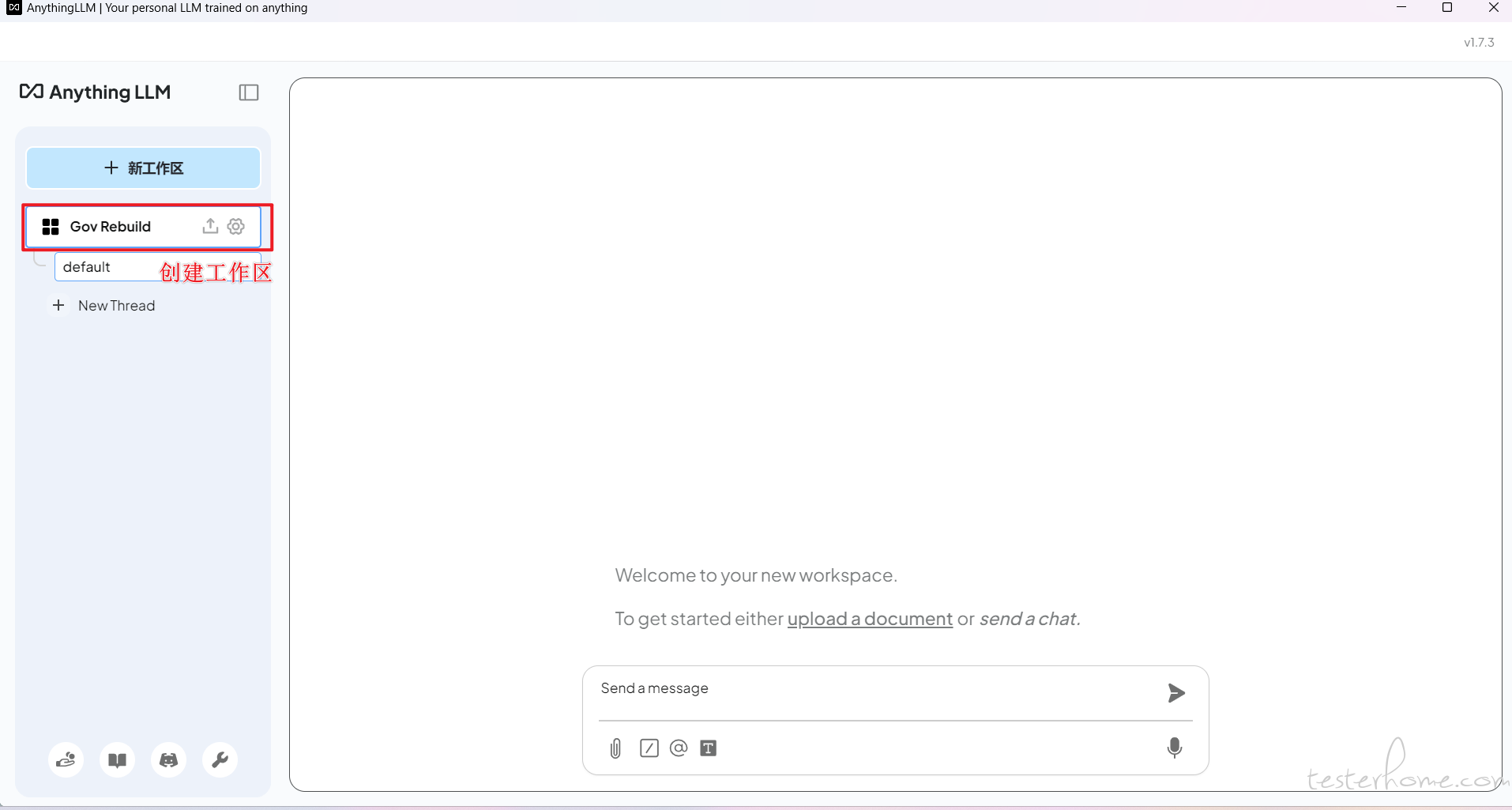The image size is (1512, 810).
Task: Click the upload documents icon for Gov Rebuild
Action: tap(210, 227)
